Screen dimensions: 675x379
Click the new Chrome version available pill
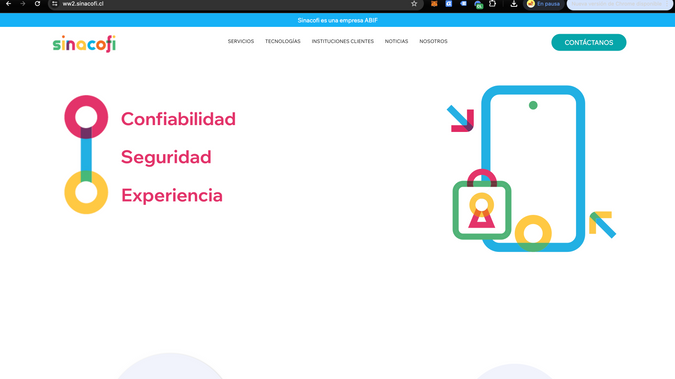tap(620, 4)
